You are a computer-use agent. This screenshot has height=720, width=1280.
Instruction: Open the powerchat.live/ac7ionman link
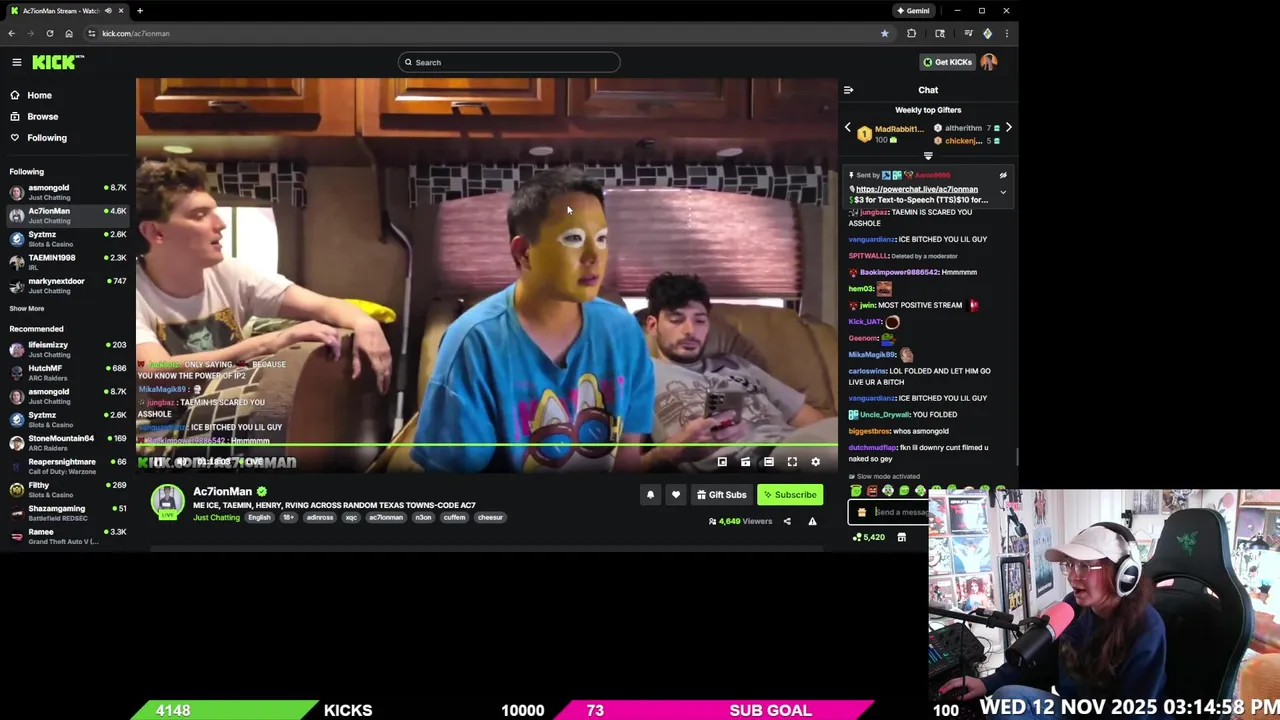click(x=916, y=189)
